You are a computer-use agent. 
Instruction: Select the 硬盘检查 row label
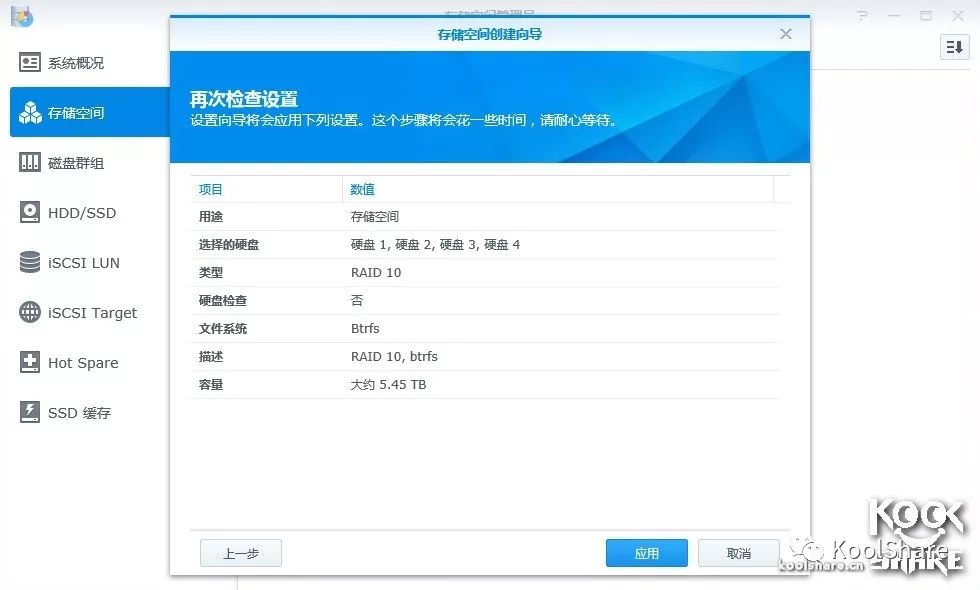pyautogui.click(x=222, y=301)
